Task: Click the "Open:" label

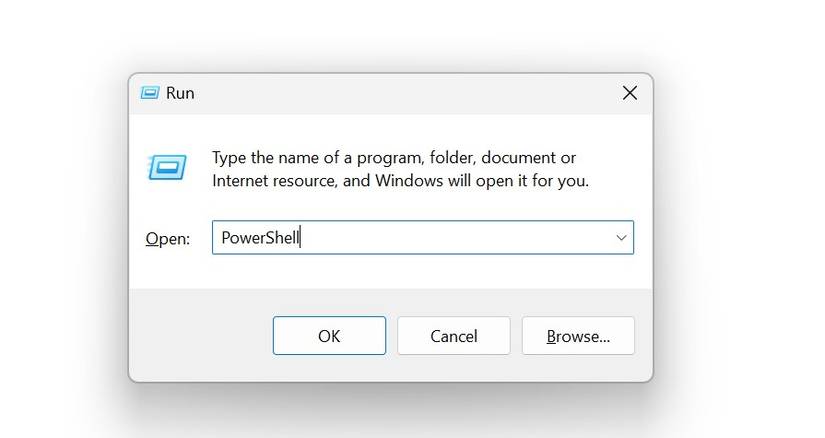Action: 167,239
